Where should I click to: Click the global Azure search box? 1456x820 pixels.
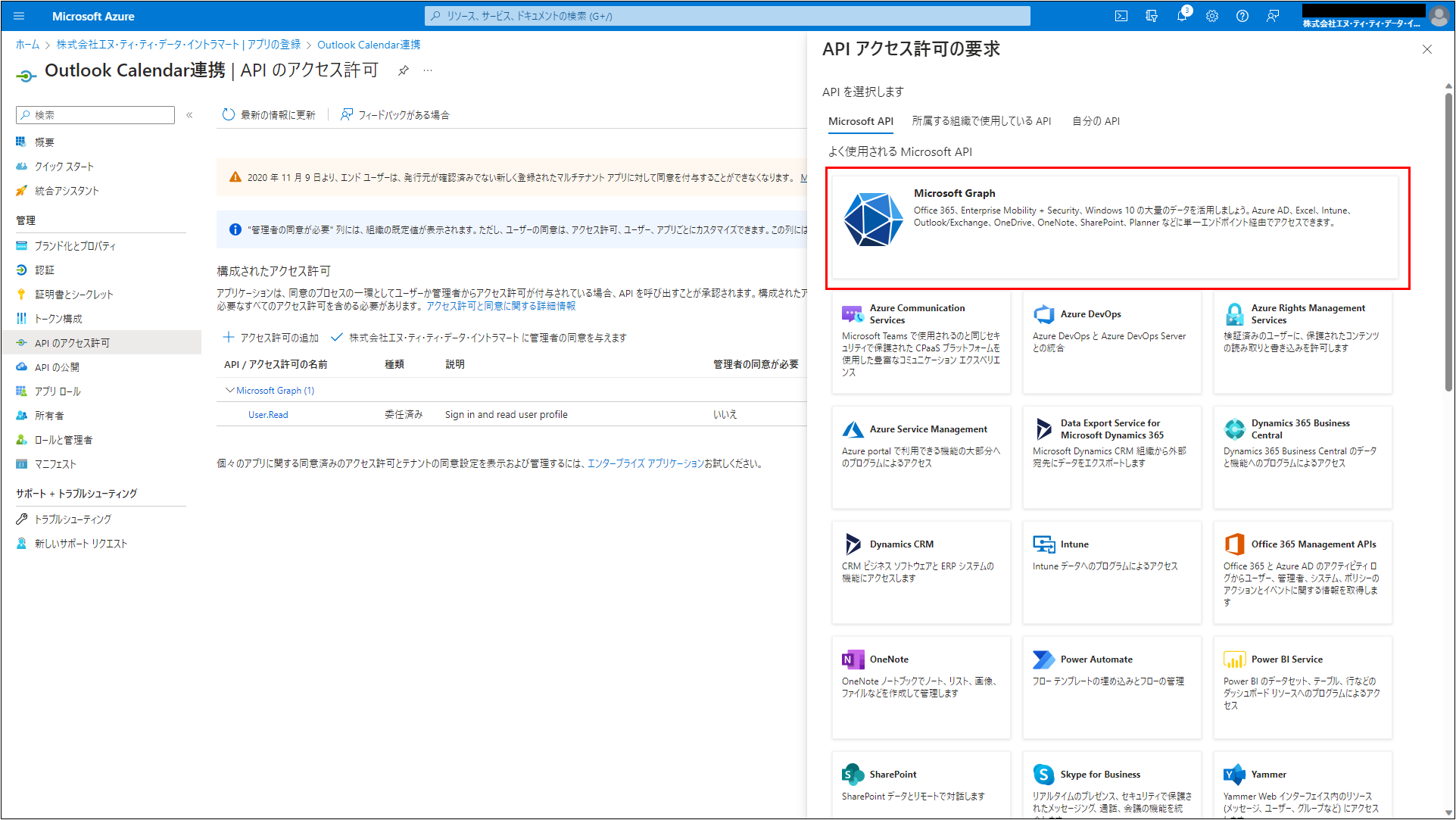tap(727, 16)
